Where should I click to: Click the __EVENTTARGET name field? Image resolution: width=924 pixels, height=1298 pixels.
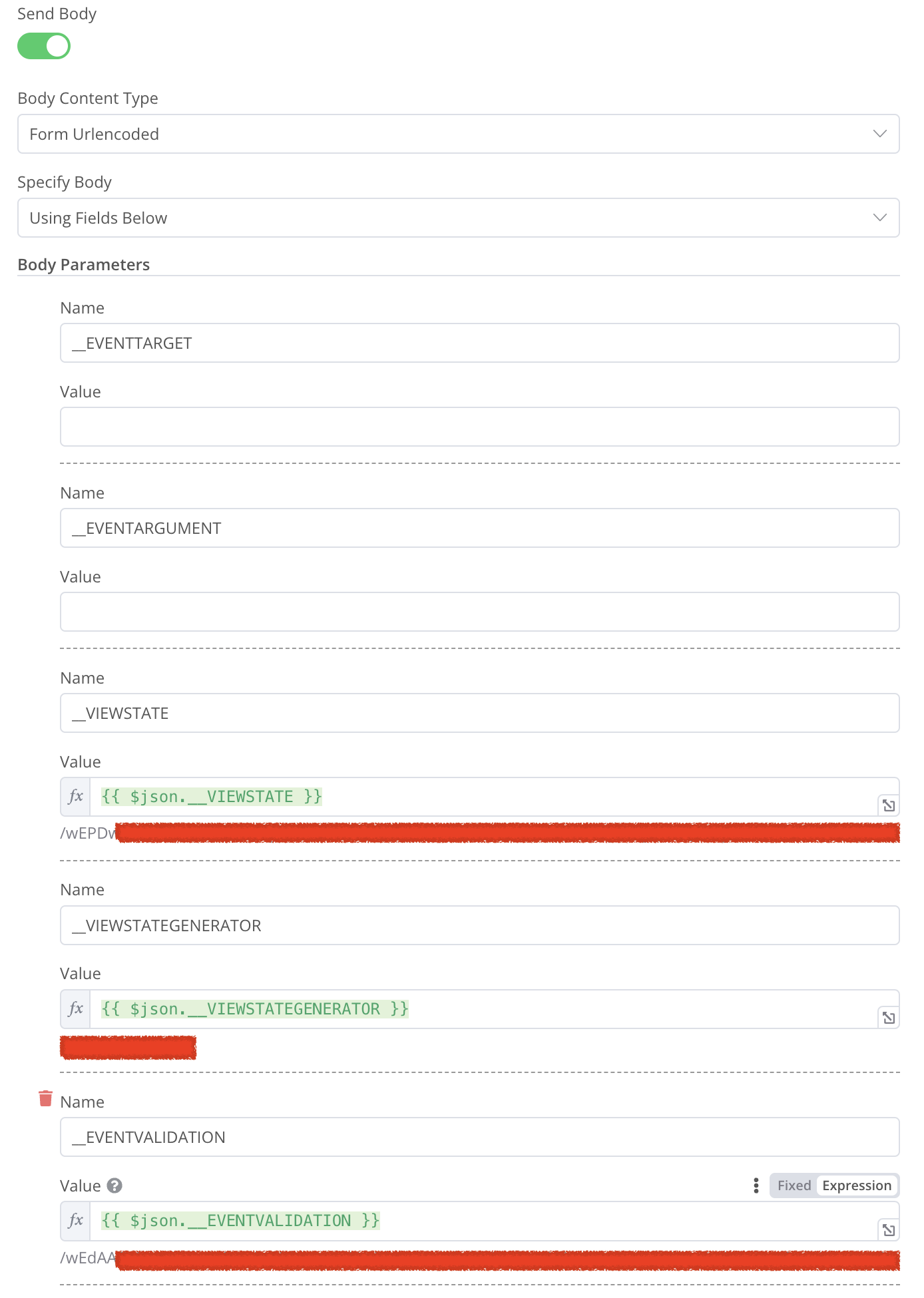[479, 343]
